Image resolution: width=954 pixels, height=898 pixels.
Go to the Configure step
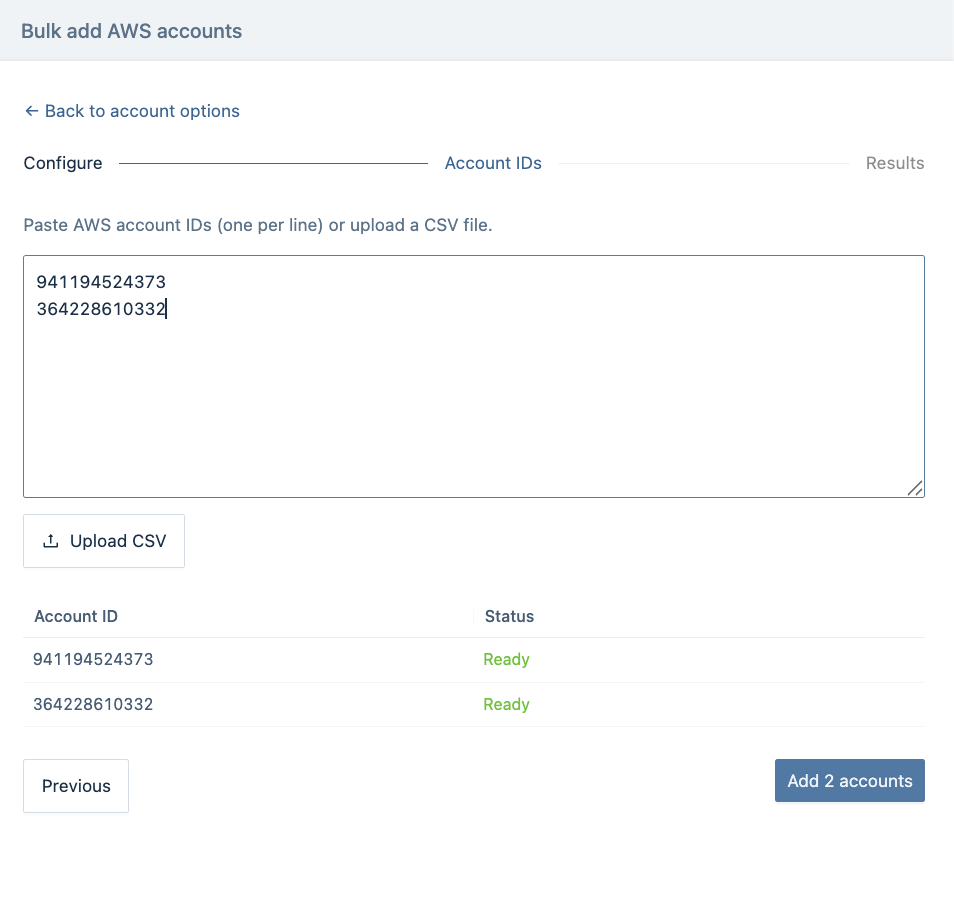(x=63, y=163)
